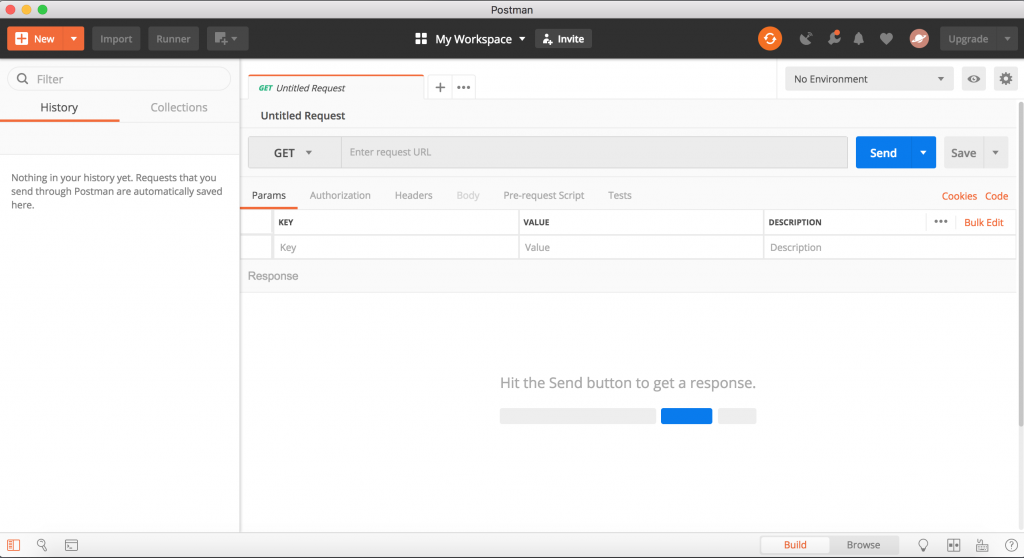Click the workspace grid icon
The height and width of the screenshot is (558, 1024).
pyautogui.click(x=421, y=39)
